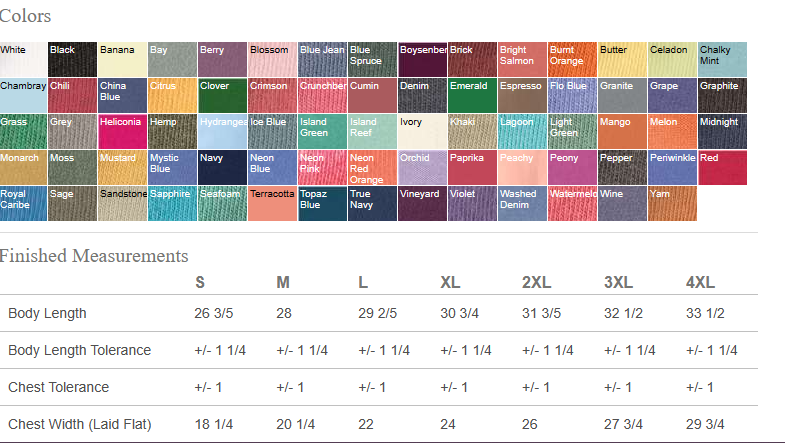Click the Body Length row label

(x=47, y=313)
